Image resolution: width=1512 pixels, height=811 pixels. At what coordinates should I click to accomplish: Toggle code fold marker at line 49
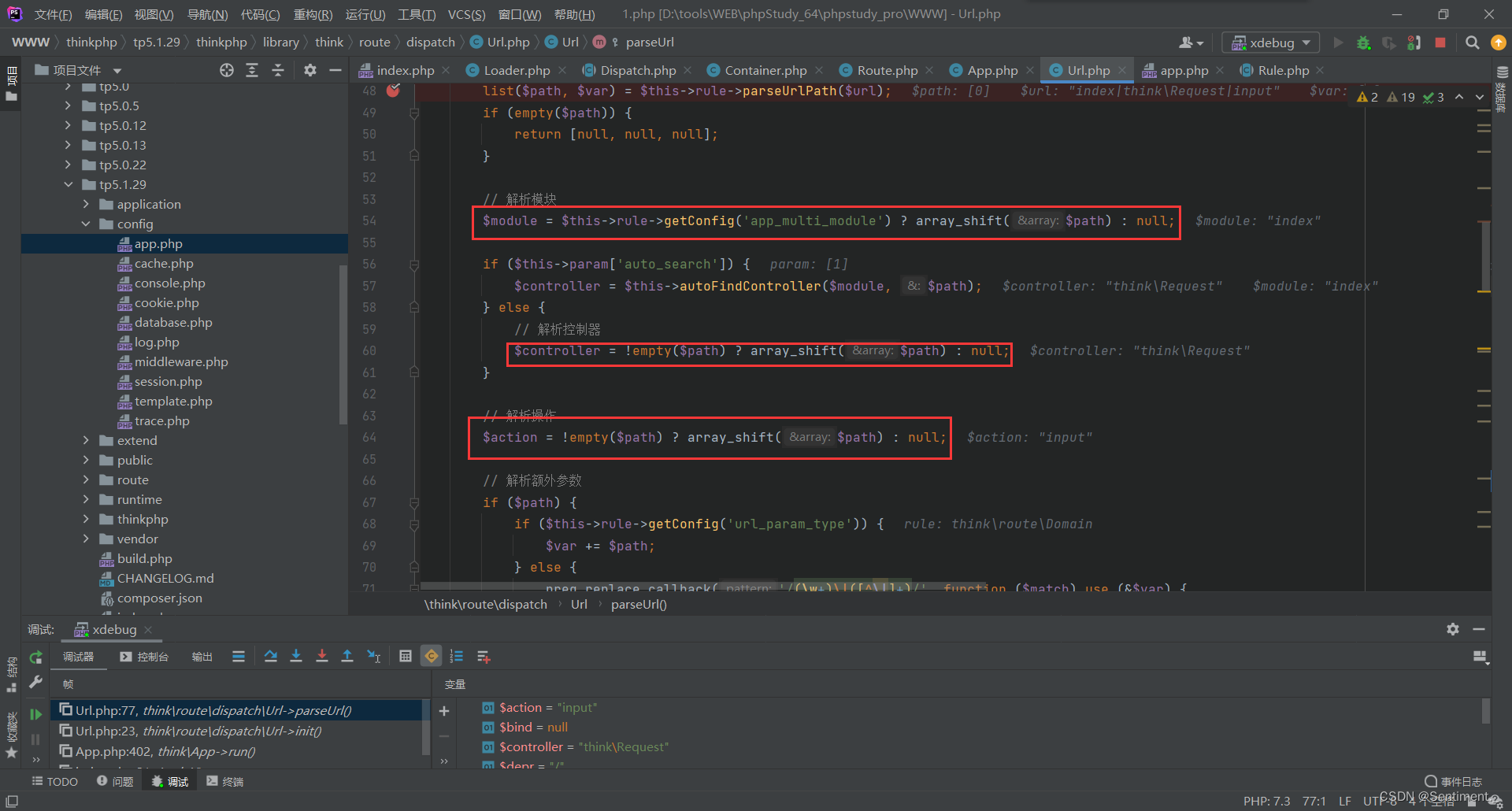coord(414,113)
